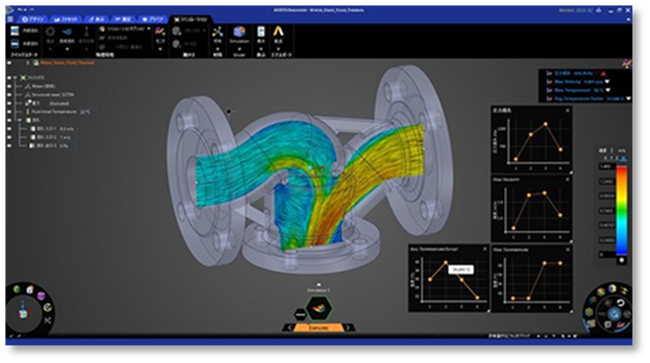Open the Simulation Options dropdown arrow
Screen dimensions: 650x363
coord(149,29)
